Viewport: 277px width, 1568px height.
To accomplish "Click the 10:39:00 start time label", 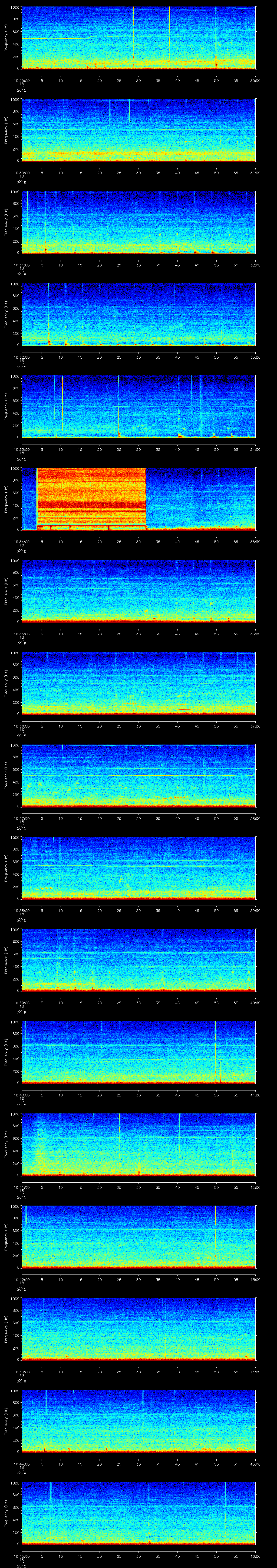I will (x=21, y=1003).
